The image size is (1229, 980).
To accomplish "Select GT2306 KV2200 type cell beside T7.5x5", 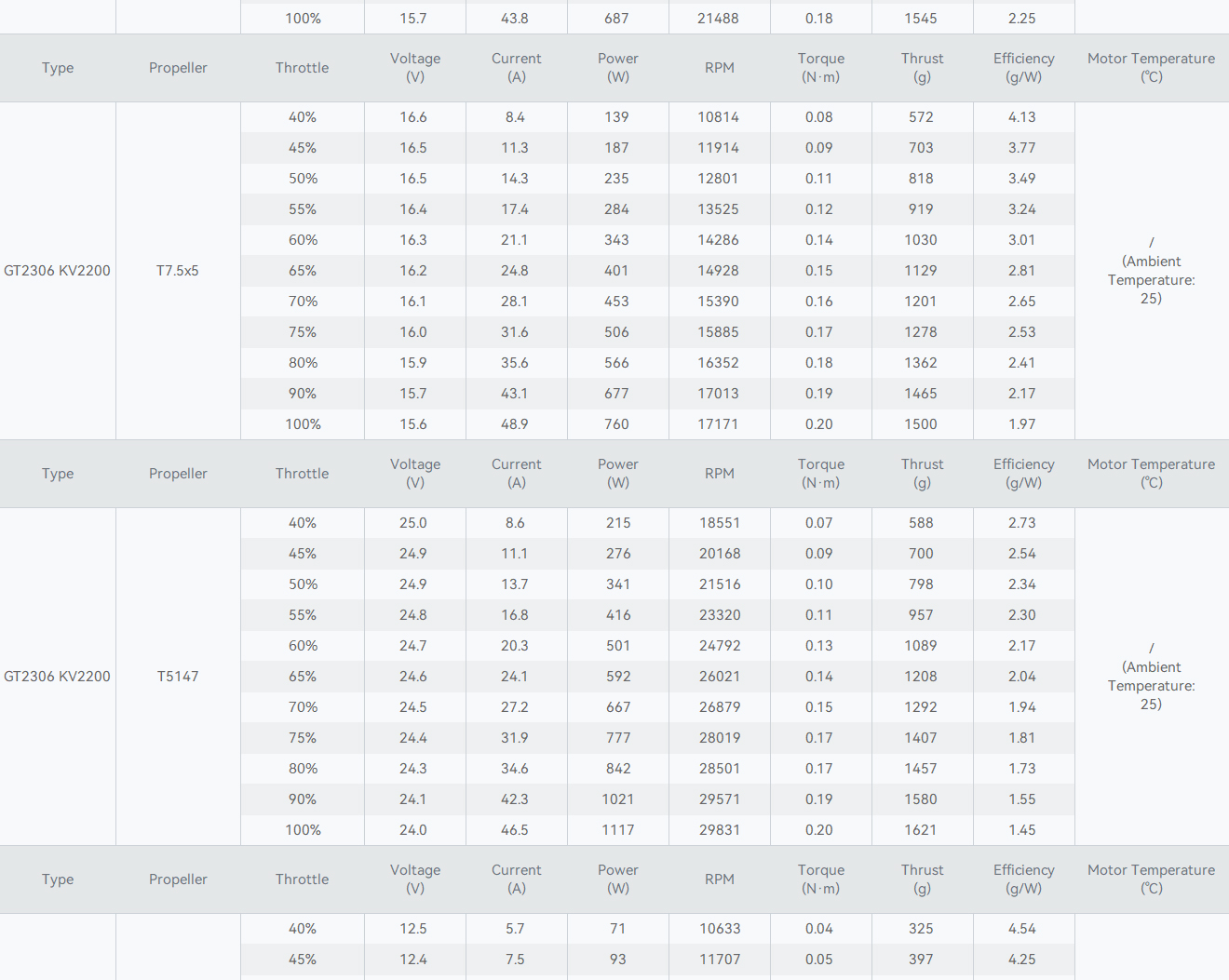I will (x=57, y=271).
